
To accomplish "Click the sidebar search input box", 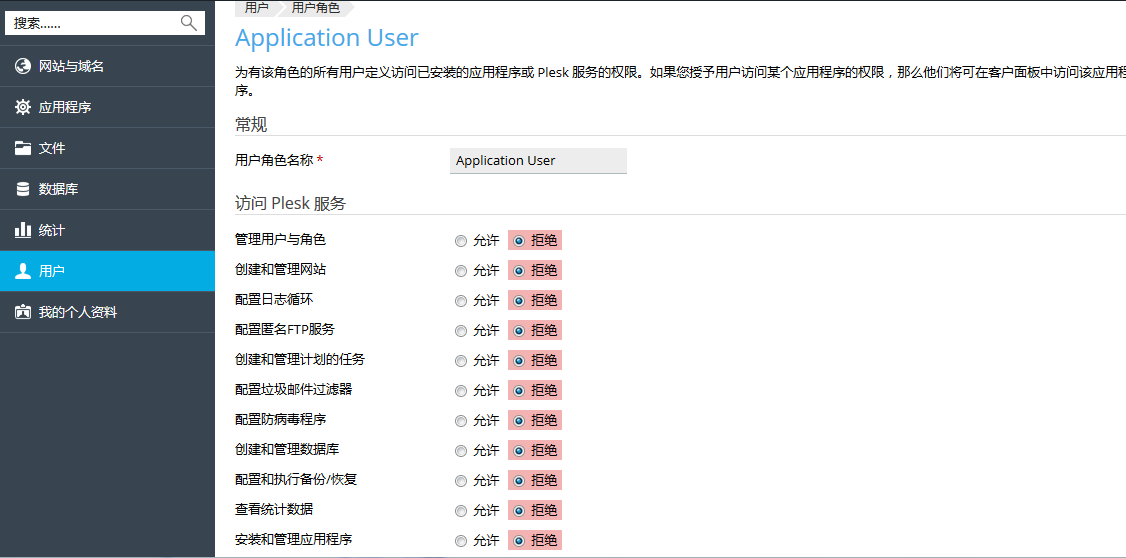I will (93, 23).
